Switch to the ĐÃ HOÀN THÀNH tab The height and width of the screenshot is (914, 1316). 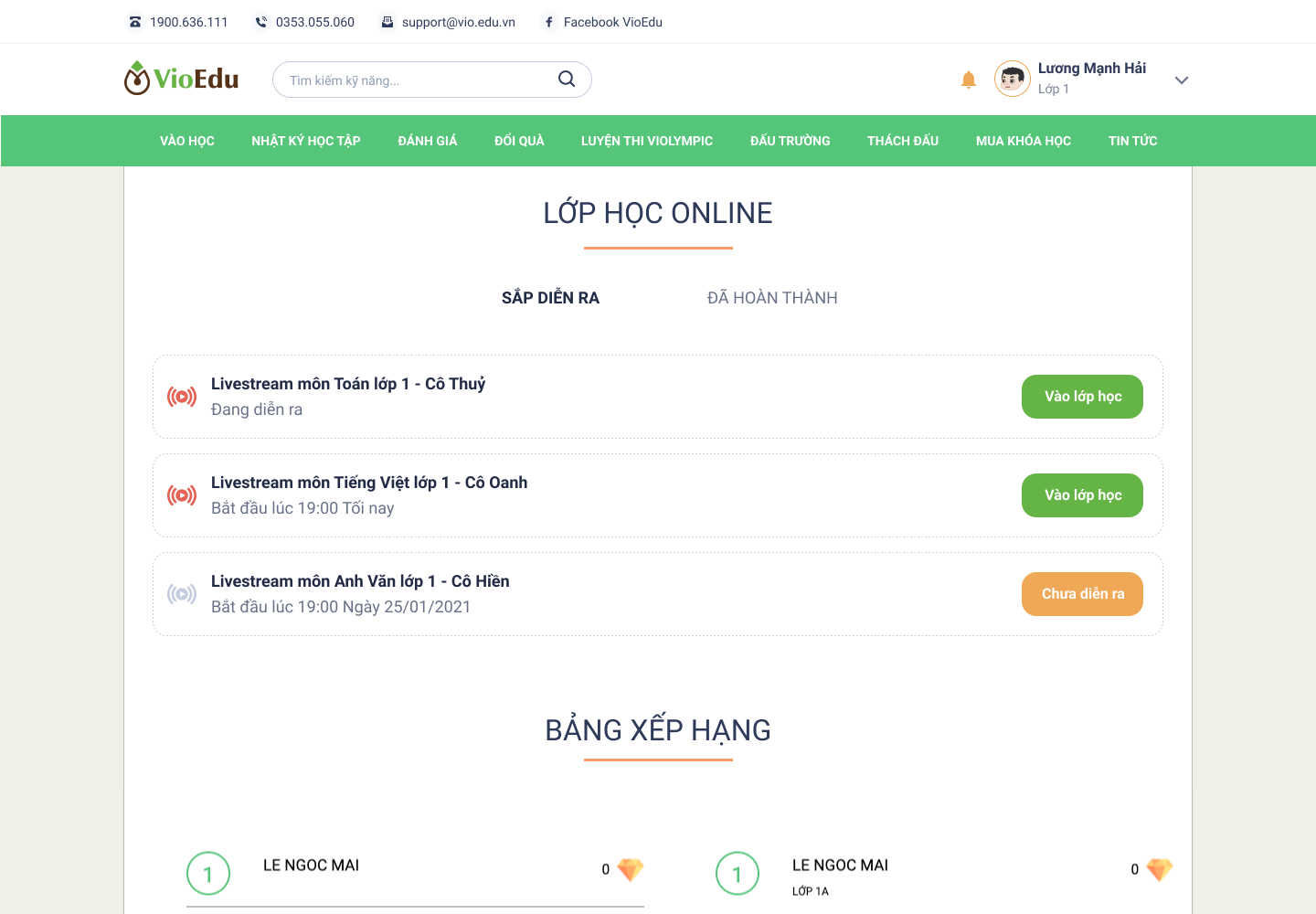[x=771, y=297]
